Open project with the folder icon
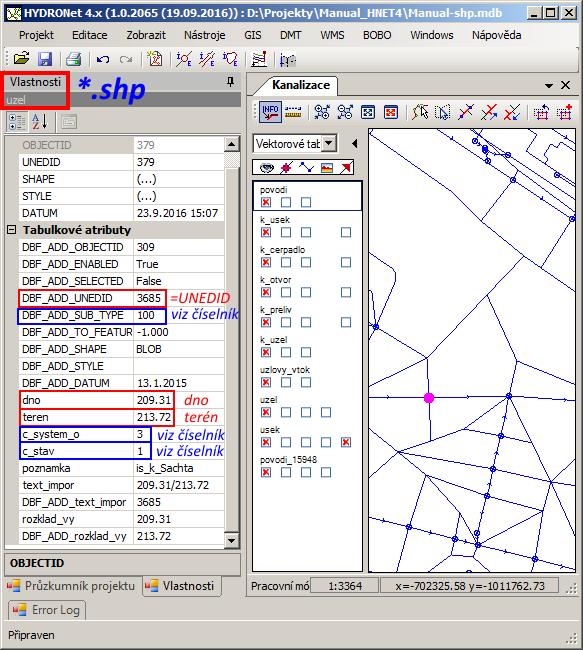 point(21,59)
